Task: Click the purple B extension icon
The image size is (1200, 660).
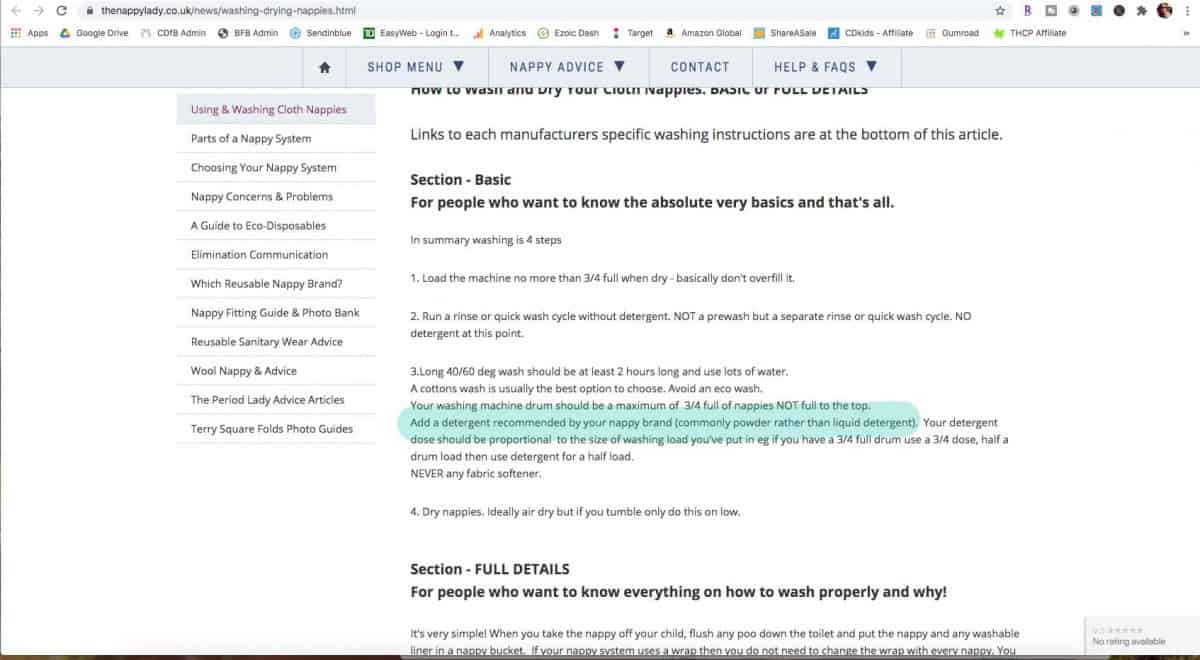Action: (1027, 11)
